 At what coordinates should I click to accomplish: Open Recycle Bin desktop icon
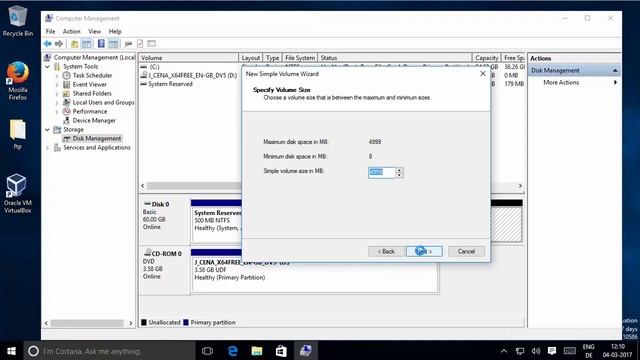point(18,21)
